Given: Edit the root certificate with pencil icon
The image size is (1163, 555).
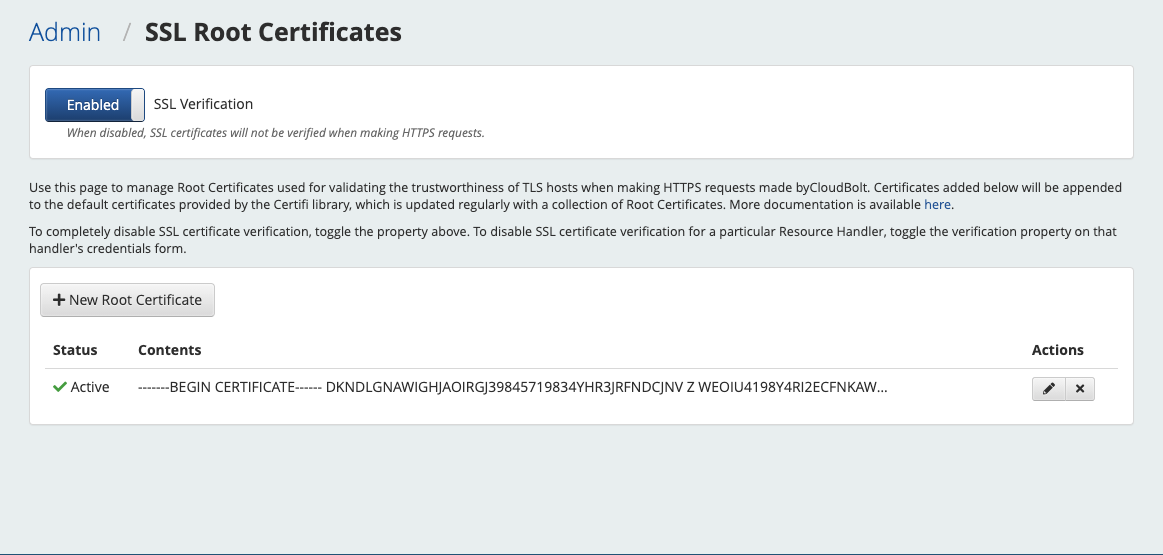Looking at the screenshot, I should pyautogui.click(x=1049, y=389).
